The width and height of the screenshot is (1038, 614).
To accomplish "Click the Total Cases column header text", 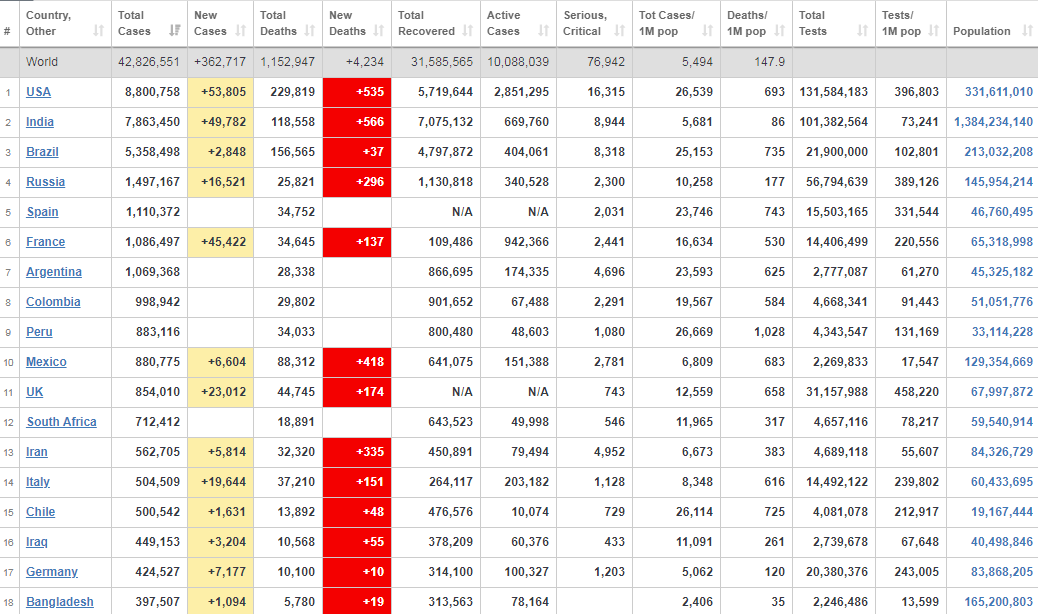I will [x=134, y=23].
